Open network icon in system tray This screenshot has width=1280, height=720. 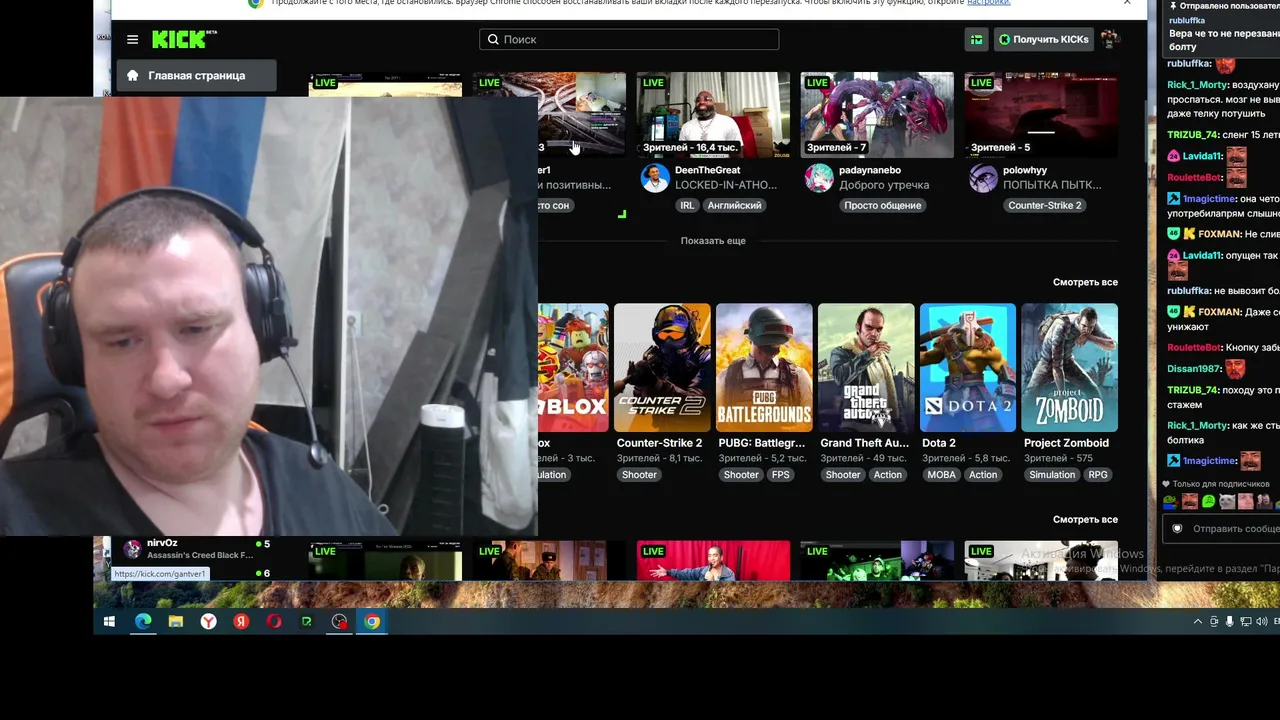(x=1244, y=622)
